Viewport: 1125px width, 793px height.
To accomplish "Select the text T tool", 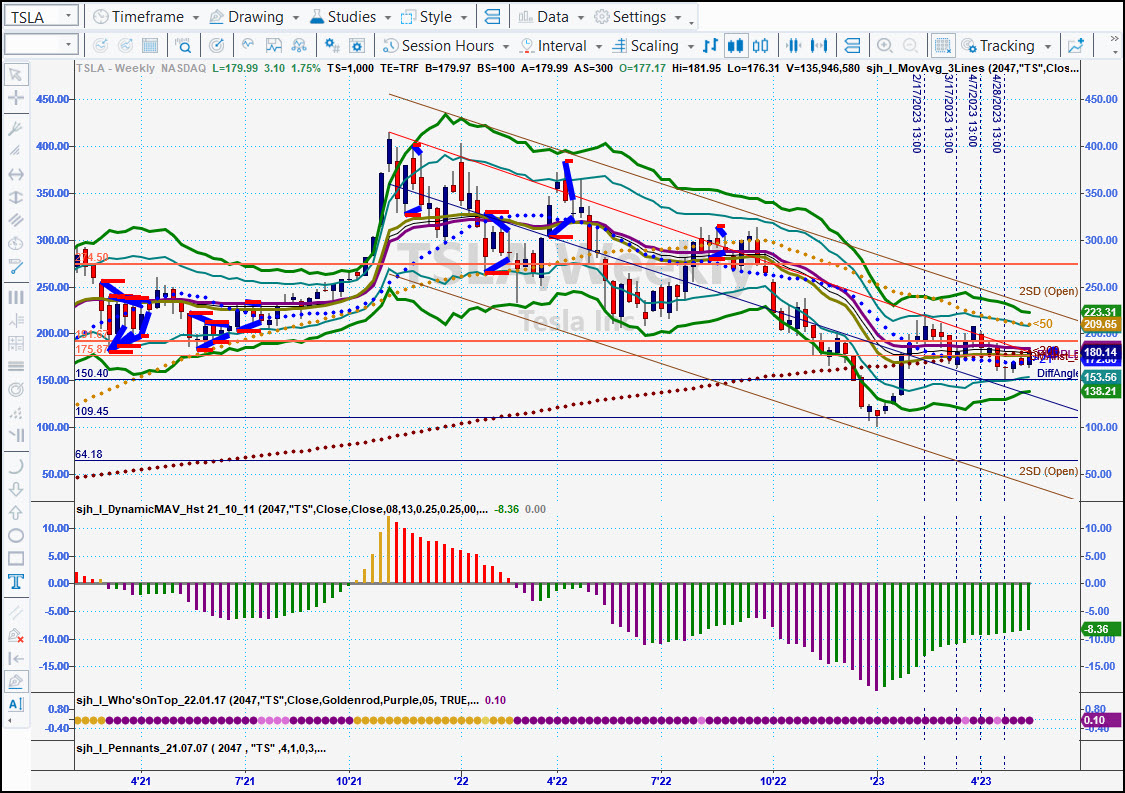I will click(15, 581).
